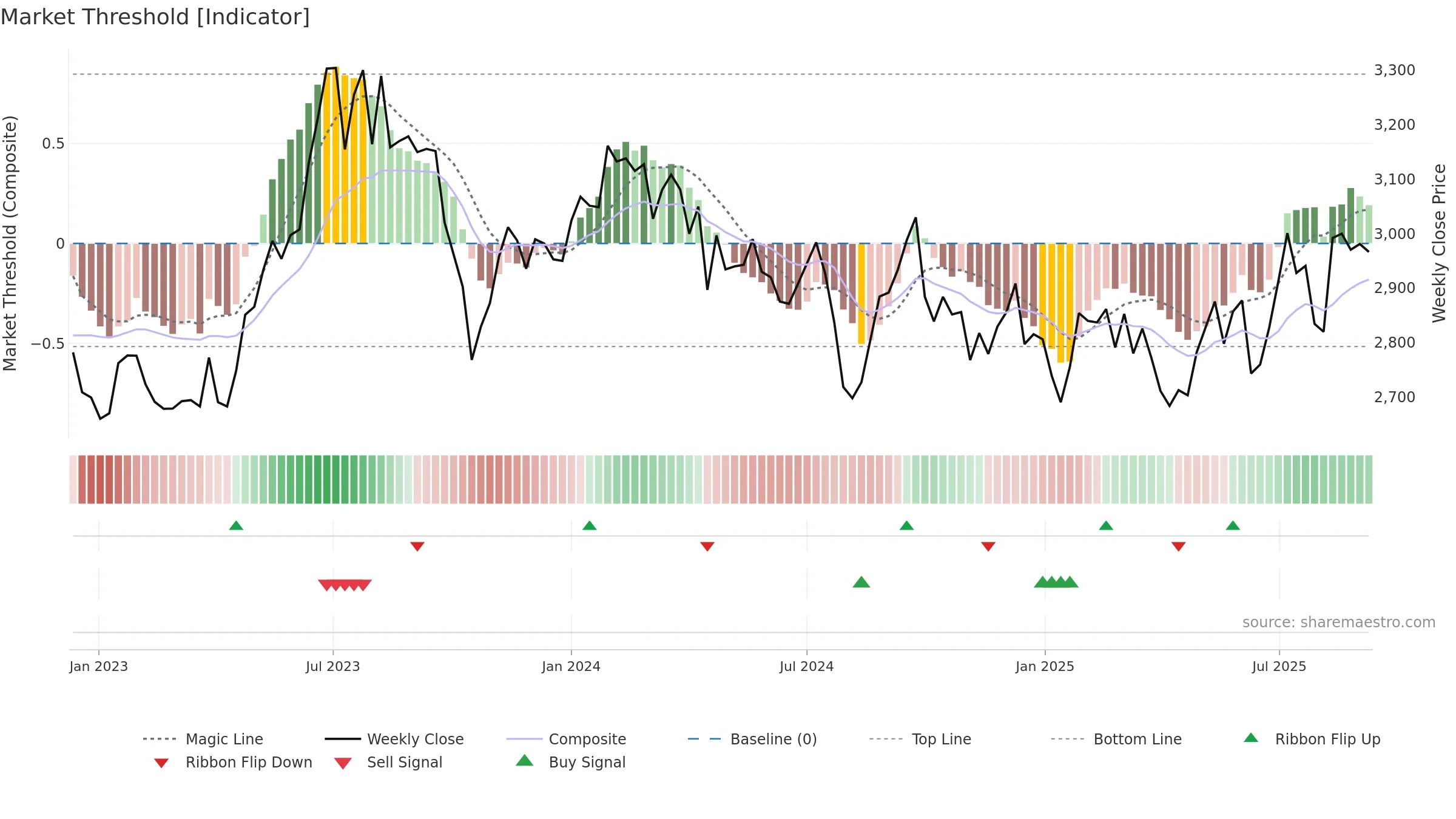Toggle the Buy Signal legend entry
Screen dimensions: 1456x819
pos(570,762)
